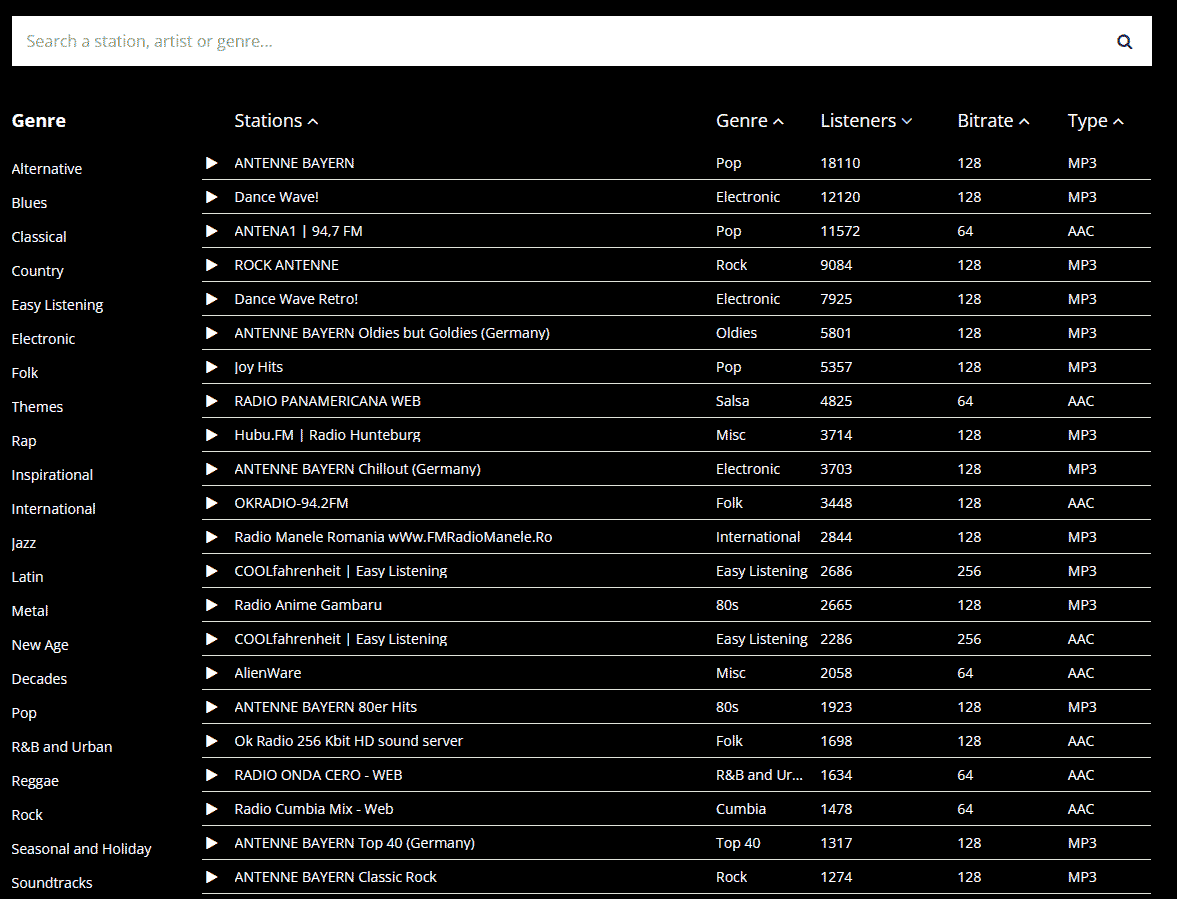
Task: Open New Age genre in sidebar
Action: click(40, 645)
